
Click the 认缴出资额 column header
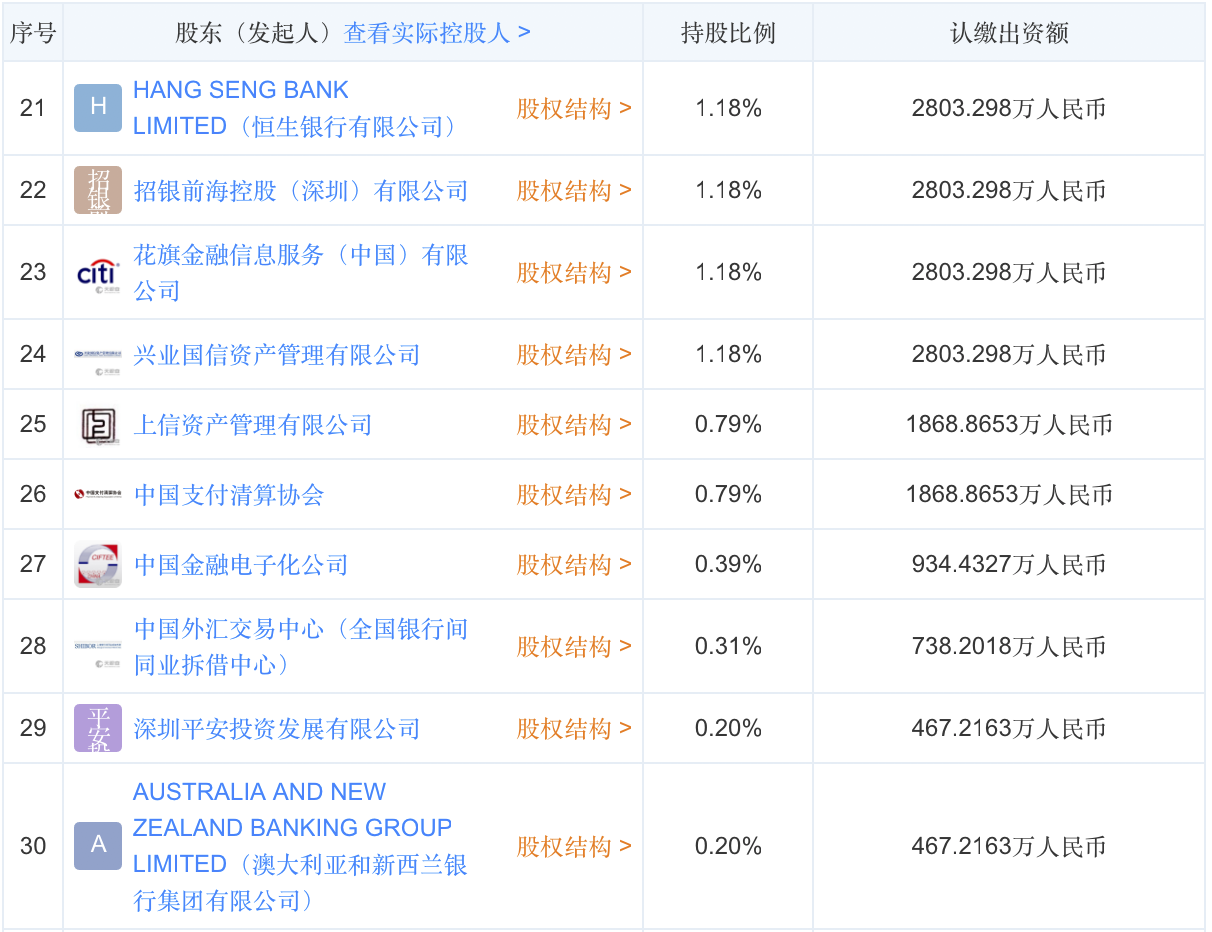[1008, 32]
